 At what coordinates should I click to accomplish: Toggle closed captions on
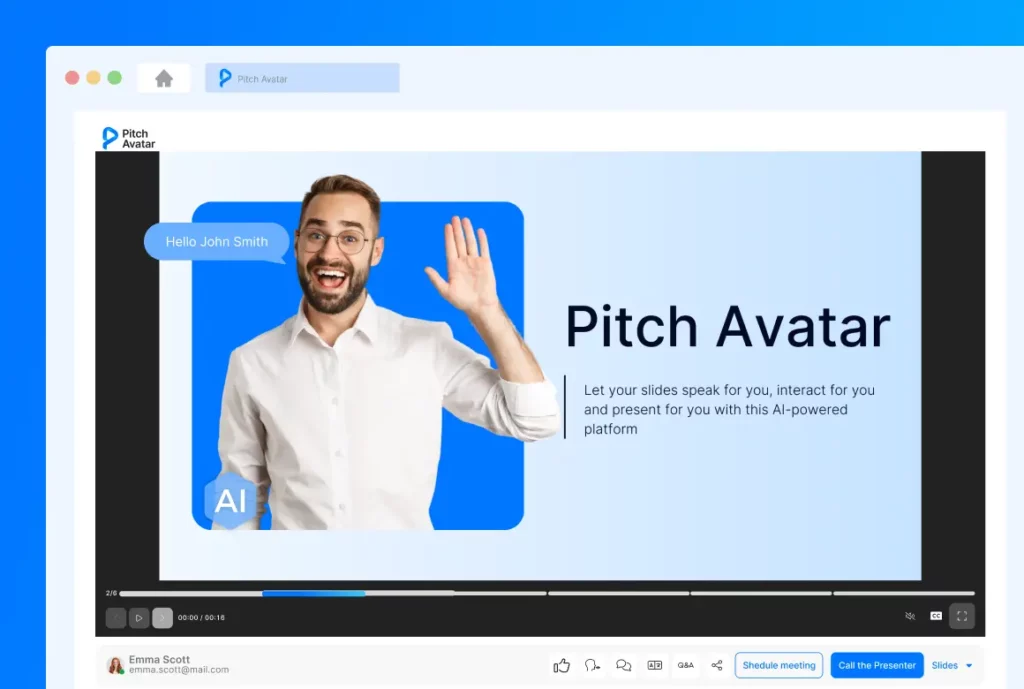pyautogui.click(x=935, y=617)
